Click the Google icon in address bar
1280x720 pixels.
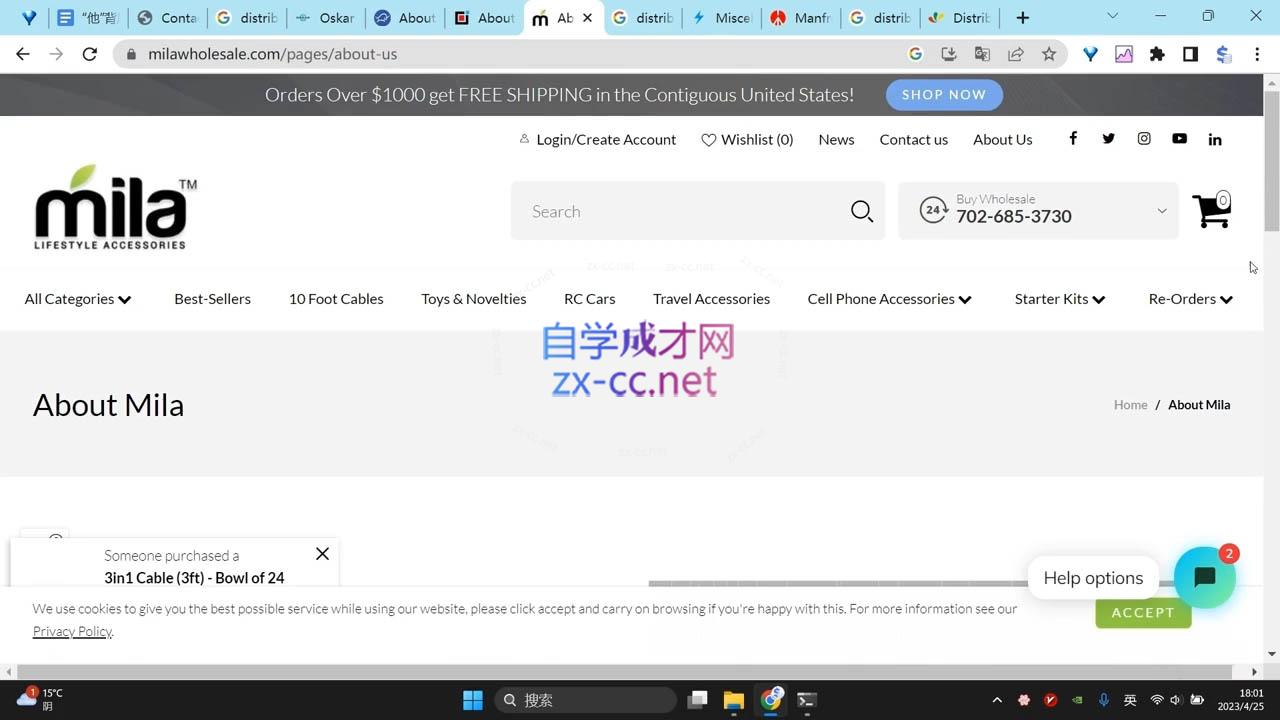click(x=915, y=54)
